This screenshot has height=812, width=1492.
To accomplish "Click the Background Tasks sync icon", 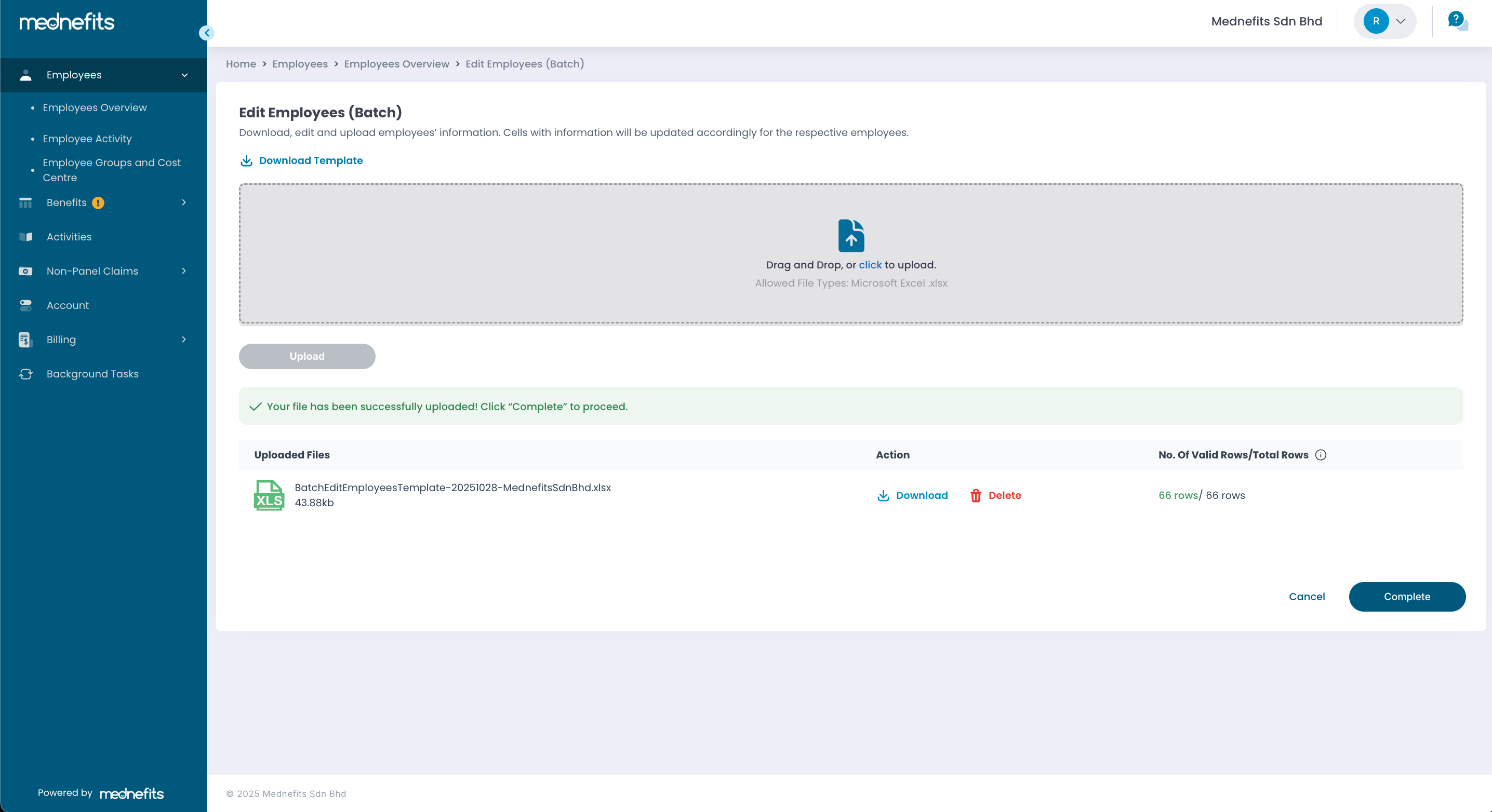I will (25, 374).
